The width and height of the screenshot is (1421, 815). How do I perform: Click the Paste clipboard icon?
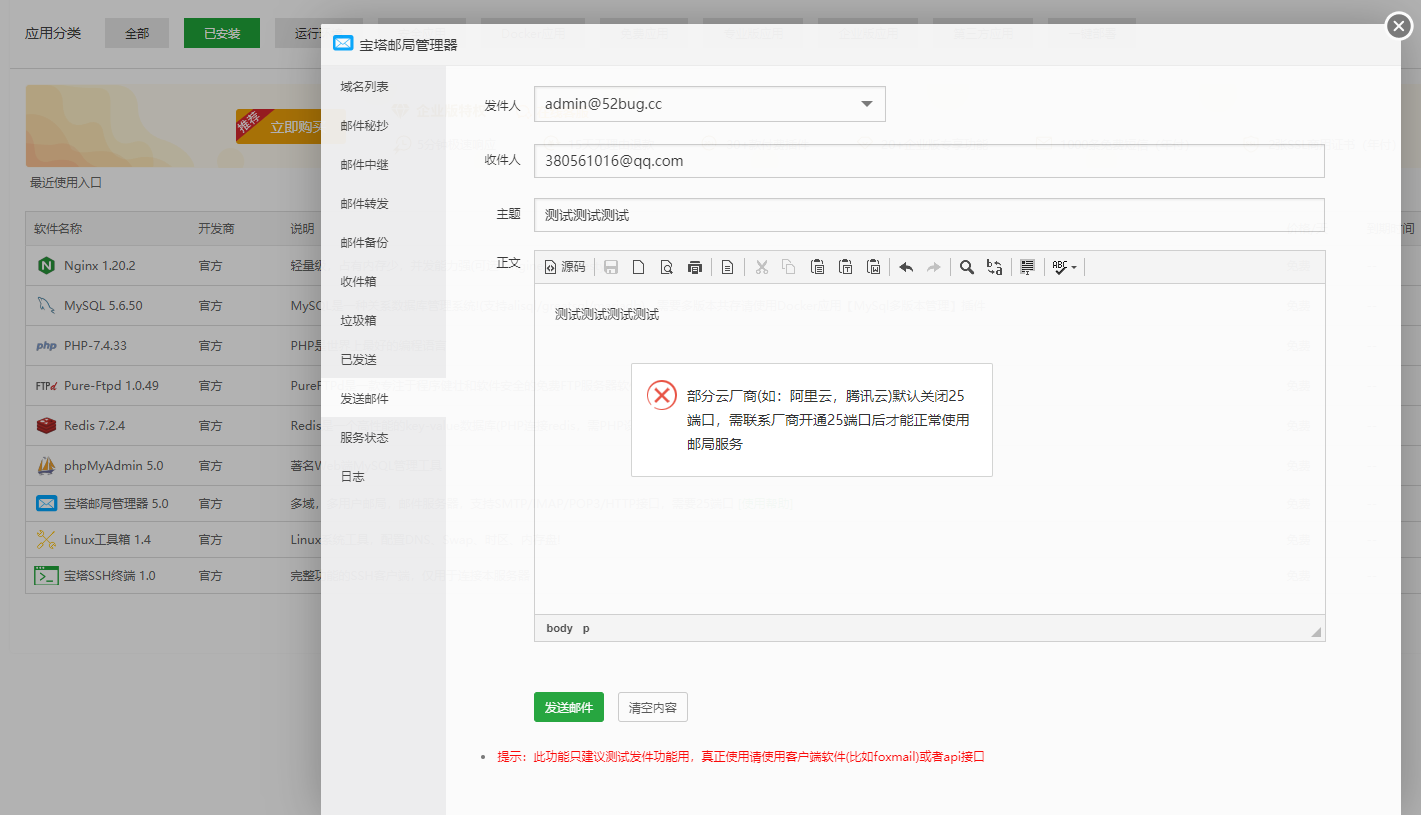coord(817,267)
